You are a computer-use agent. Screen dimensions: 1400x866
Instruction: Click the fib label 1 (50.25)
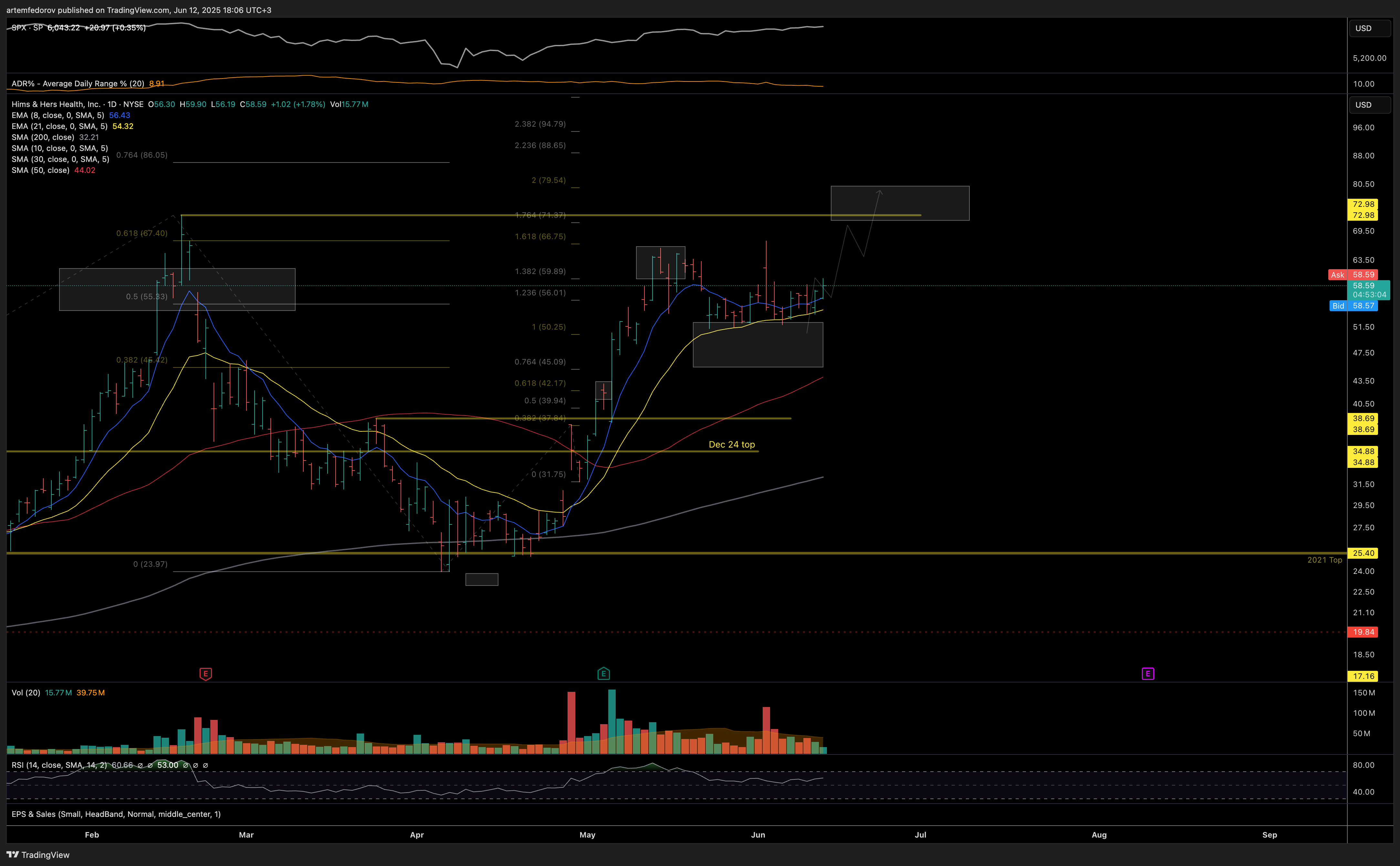(549, 326)
